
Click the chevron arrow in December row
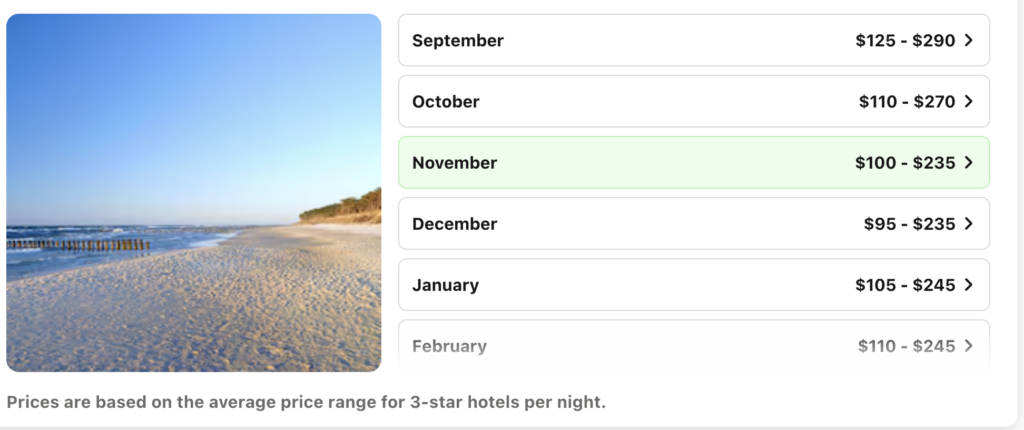point(968,224)
